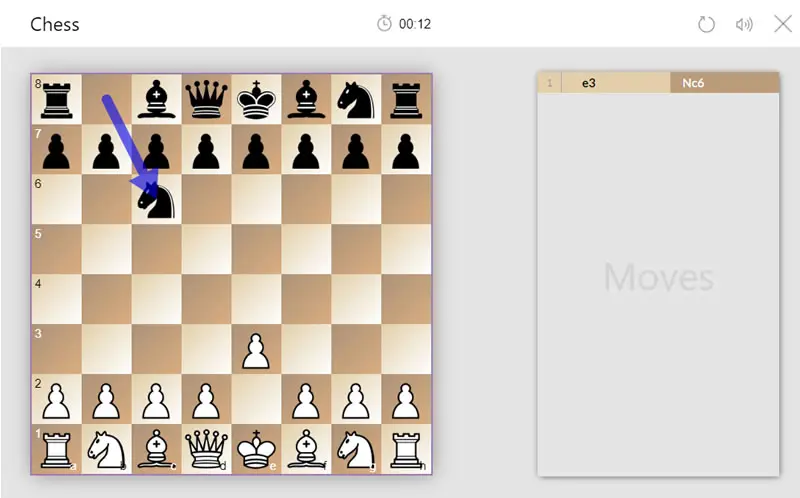Mute sound with the speaker icon

click(744, 24)
